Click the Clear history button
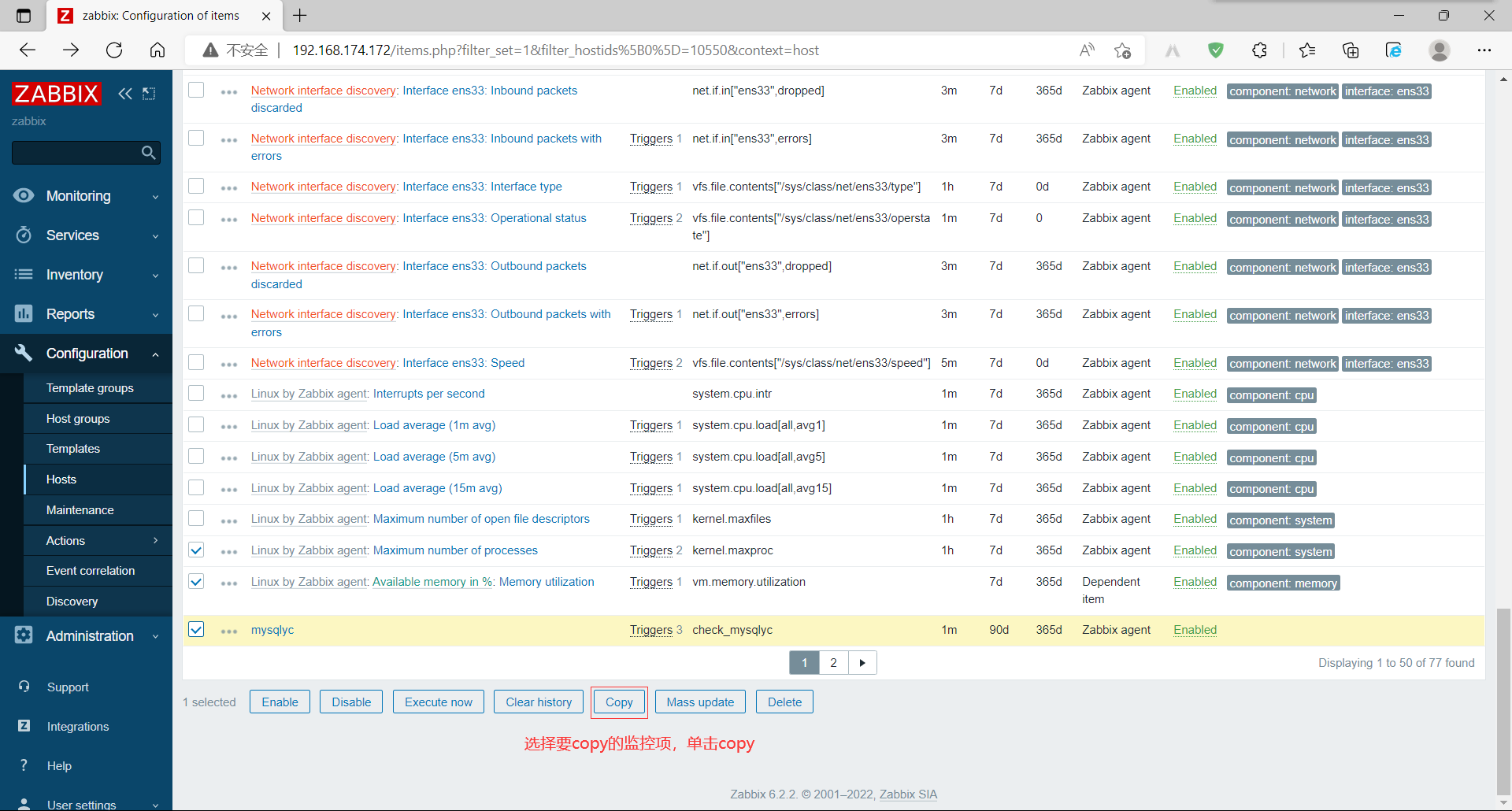This screenshot has width=1512, height=811. coord(539,702)
